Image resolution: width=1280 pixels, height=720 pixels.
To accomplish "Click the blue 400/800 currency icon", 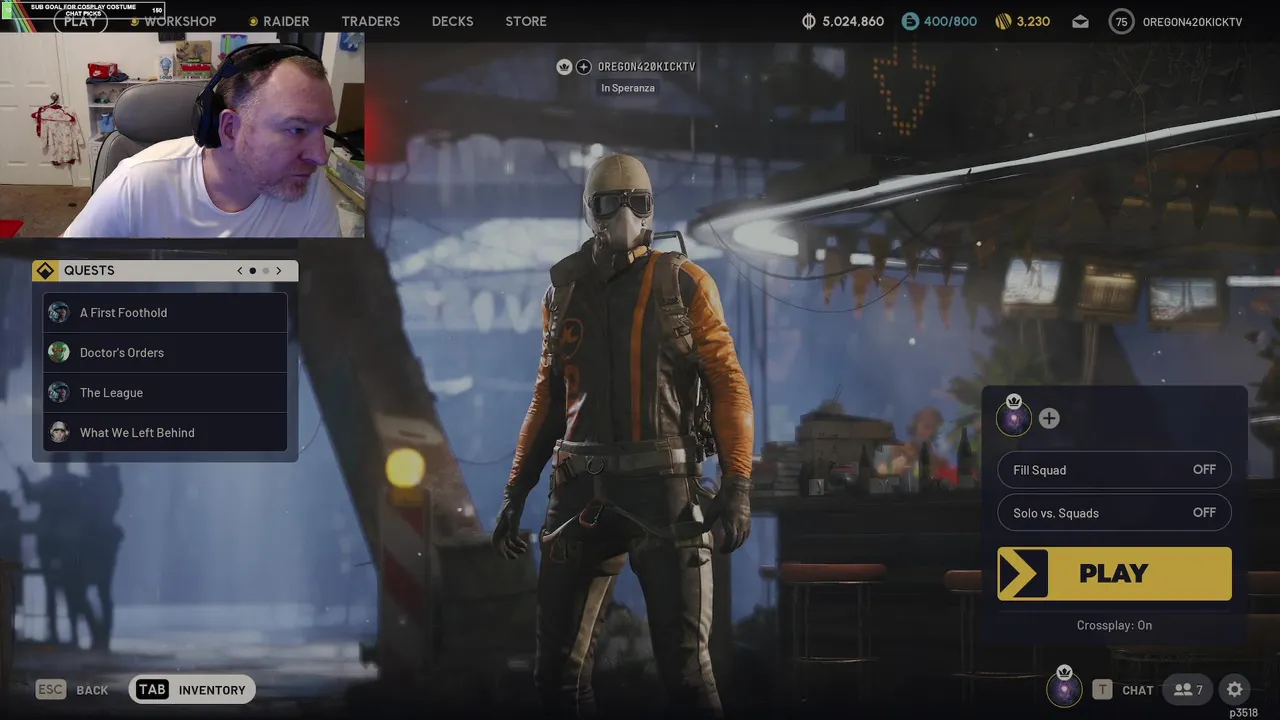I will point(910,21).
